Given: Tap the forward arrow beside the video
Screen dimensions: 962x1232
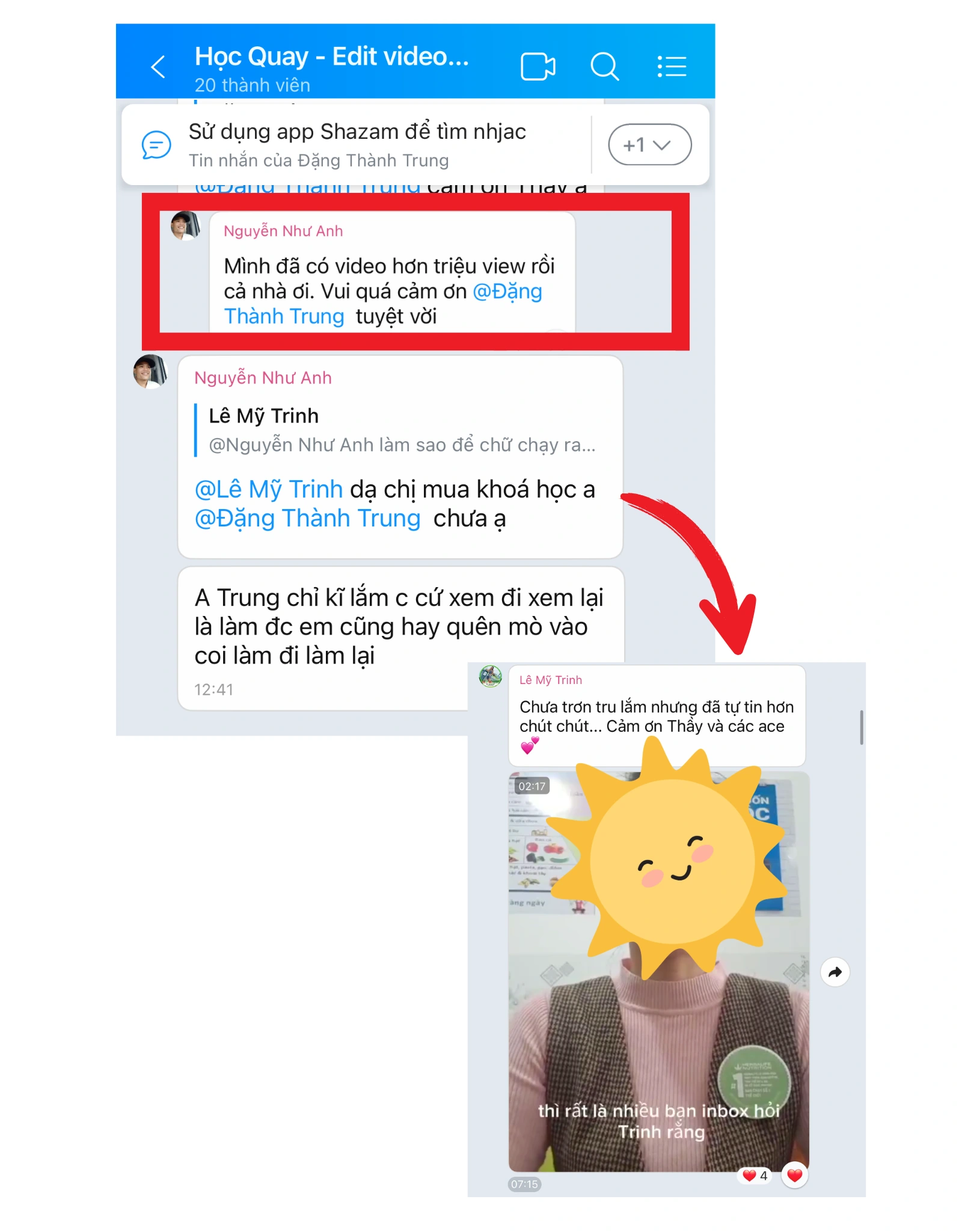Looking at the screenshot, I should point(835,972).
